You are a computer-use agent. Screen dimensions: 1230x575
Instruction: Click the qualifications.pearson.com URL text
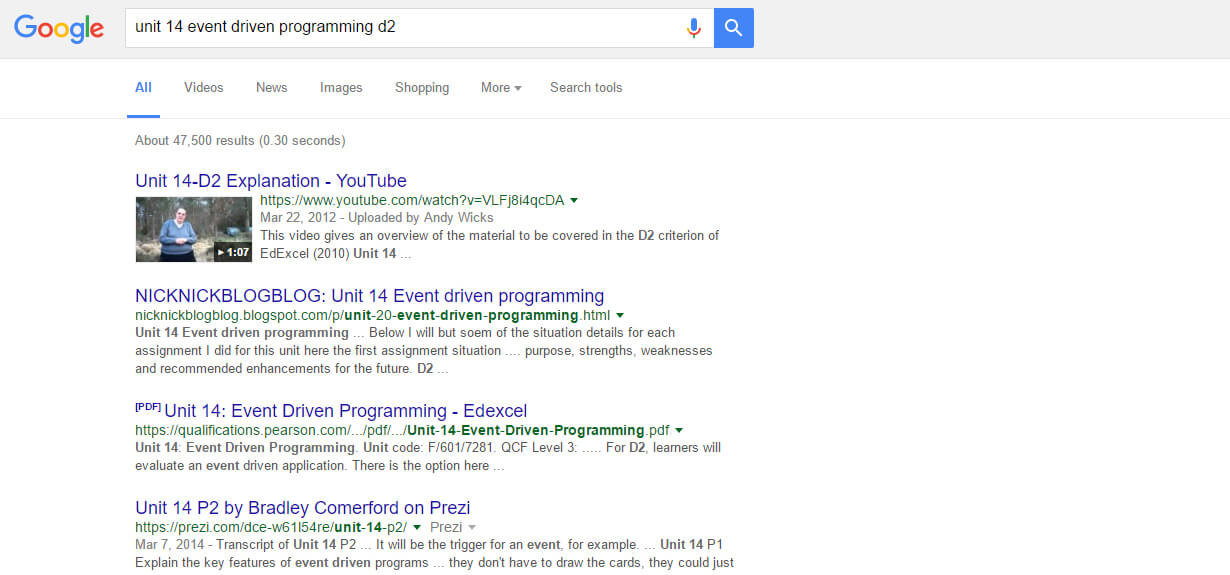403,430
